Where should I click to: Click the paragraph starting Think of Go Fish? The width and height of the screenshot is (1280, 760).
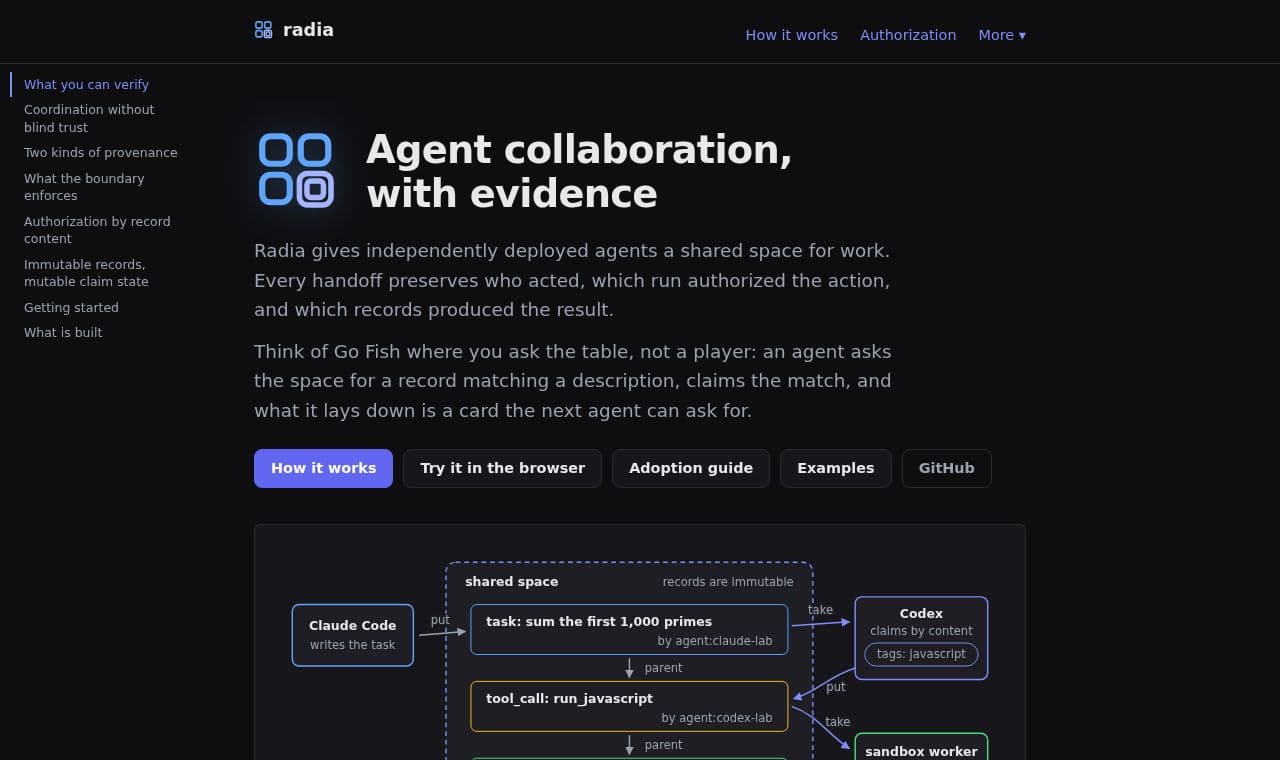tap(573, 381)
